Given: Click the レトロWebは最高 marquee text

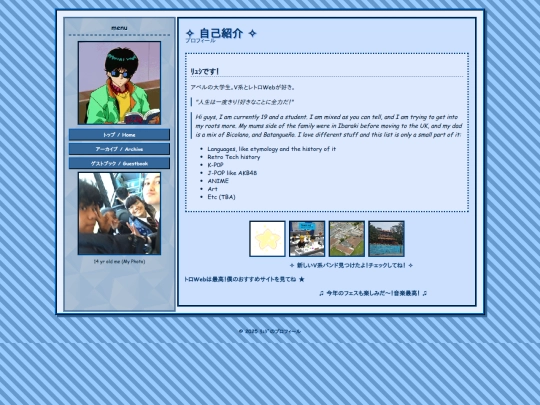Looking at the screenshot, I should [244, 279].
